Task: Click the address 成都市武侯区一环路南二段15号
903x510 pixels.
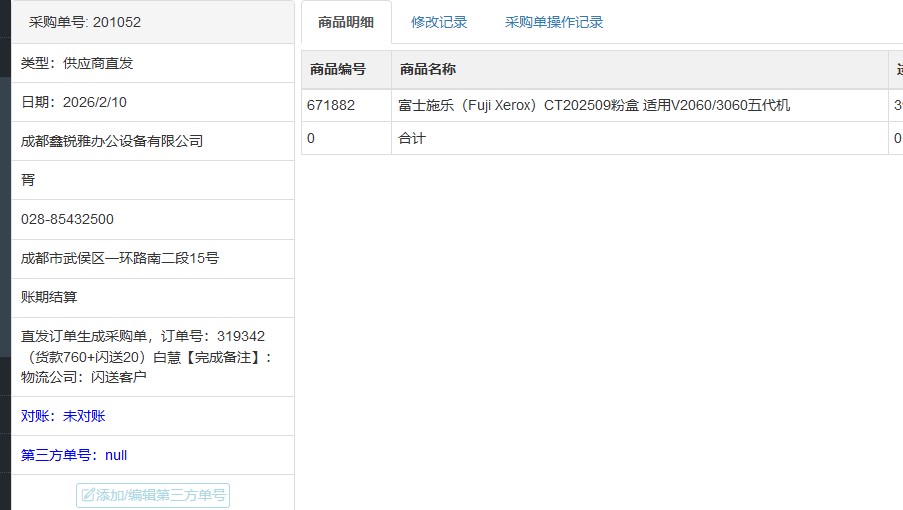Action: [x=120, y=258]
